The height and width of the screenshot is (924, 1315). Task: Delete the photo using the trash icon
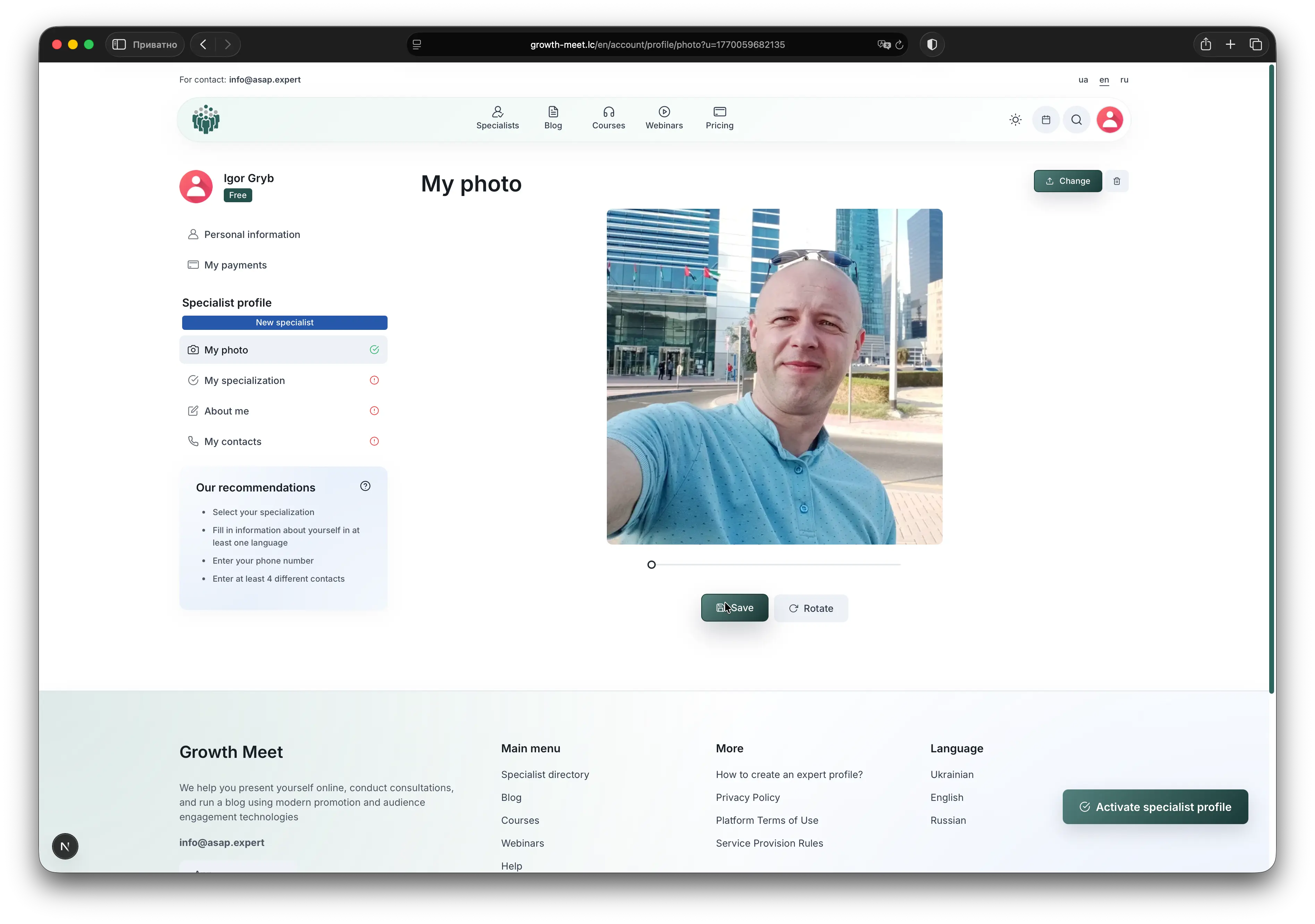[x=1117, y=181]
